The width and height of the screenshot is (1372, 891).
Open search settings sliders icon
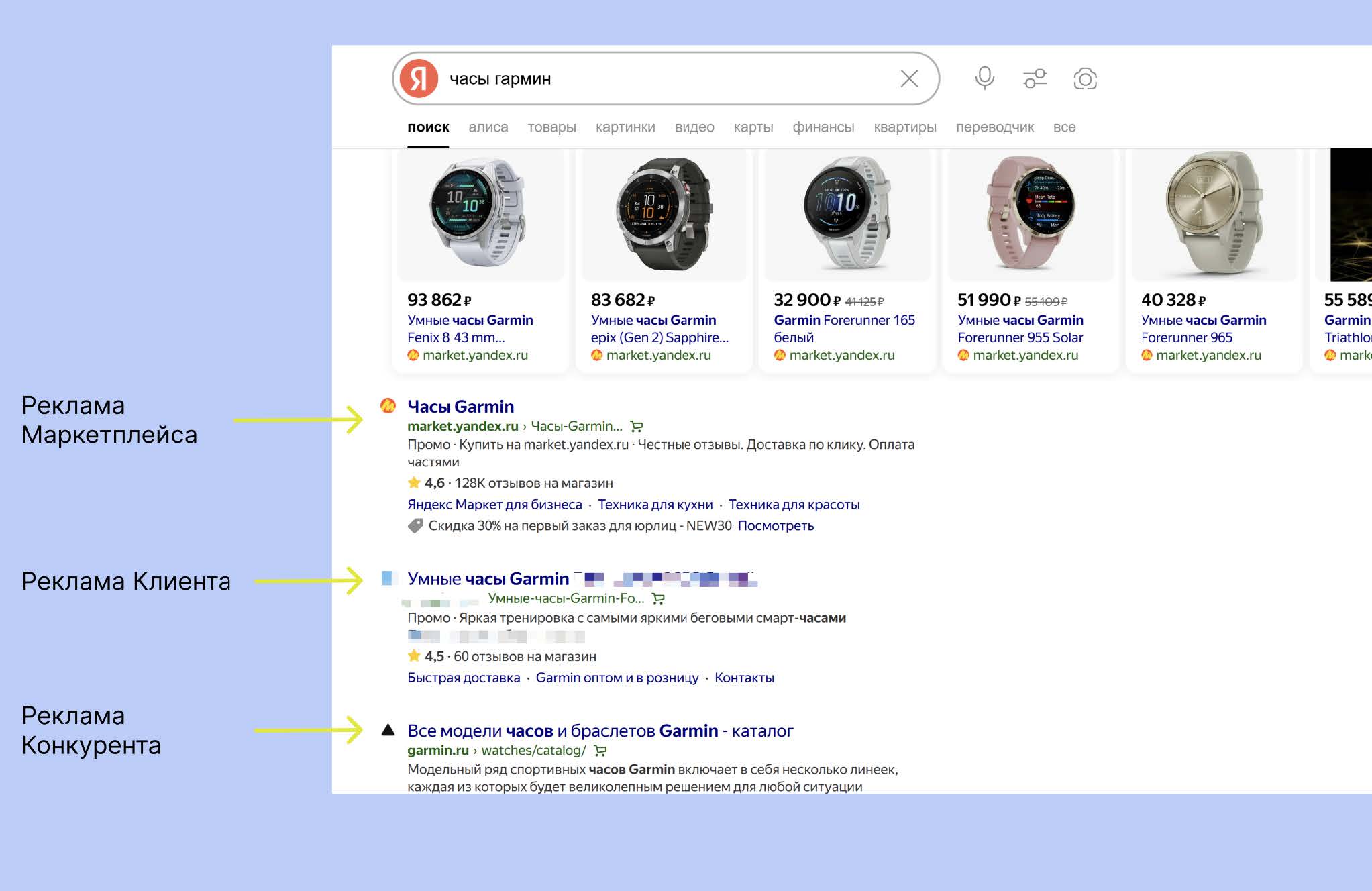(x=1035, y=78)
